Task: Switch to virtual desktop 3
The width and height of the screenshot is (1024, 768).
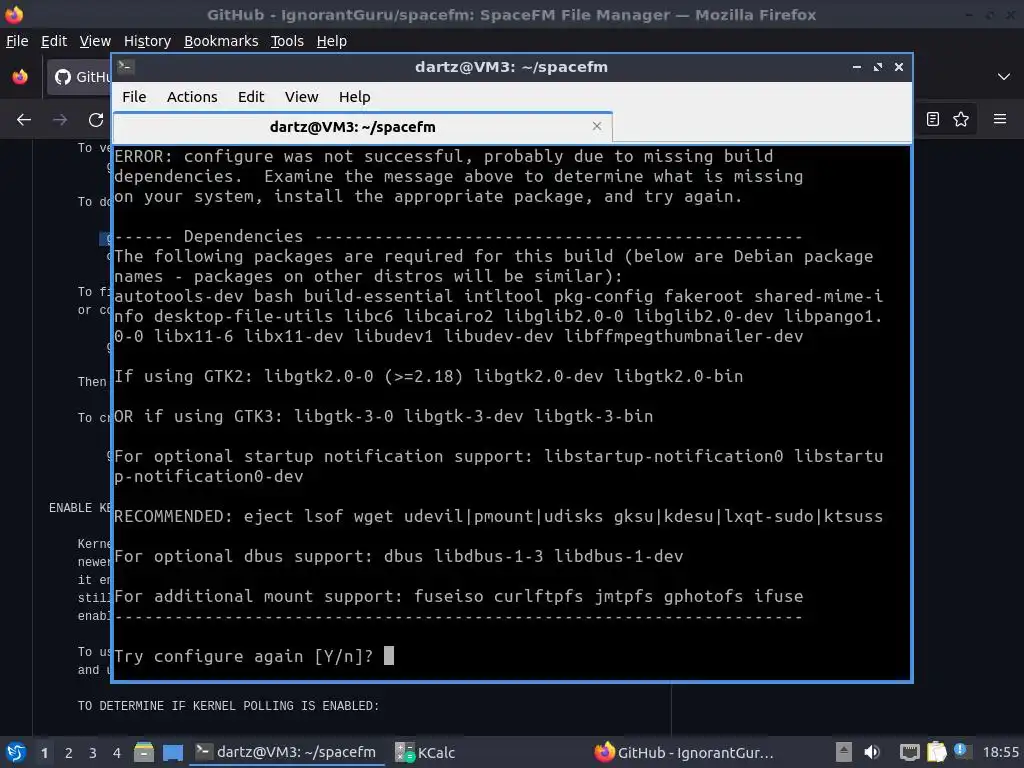Action: (x=93, y=753)
